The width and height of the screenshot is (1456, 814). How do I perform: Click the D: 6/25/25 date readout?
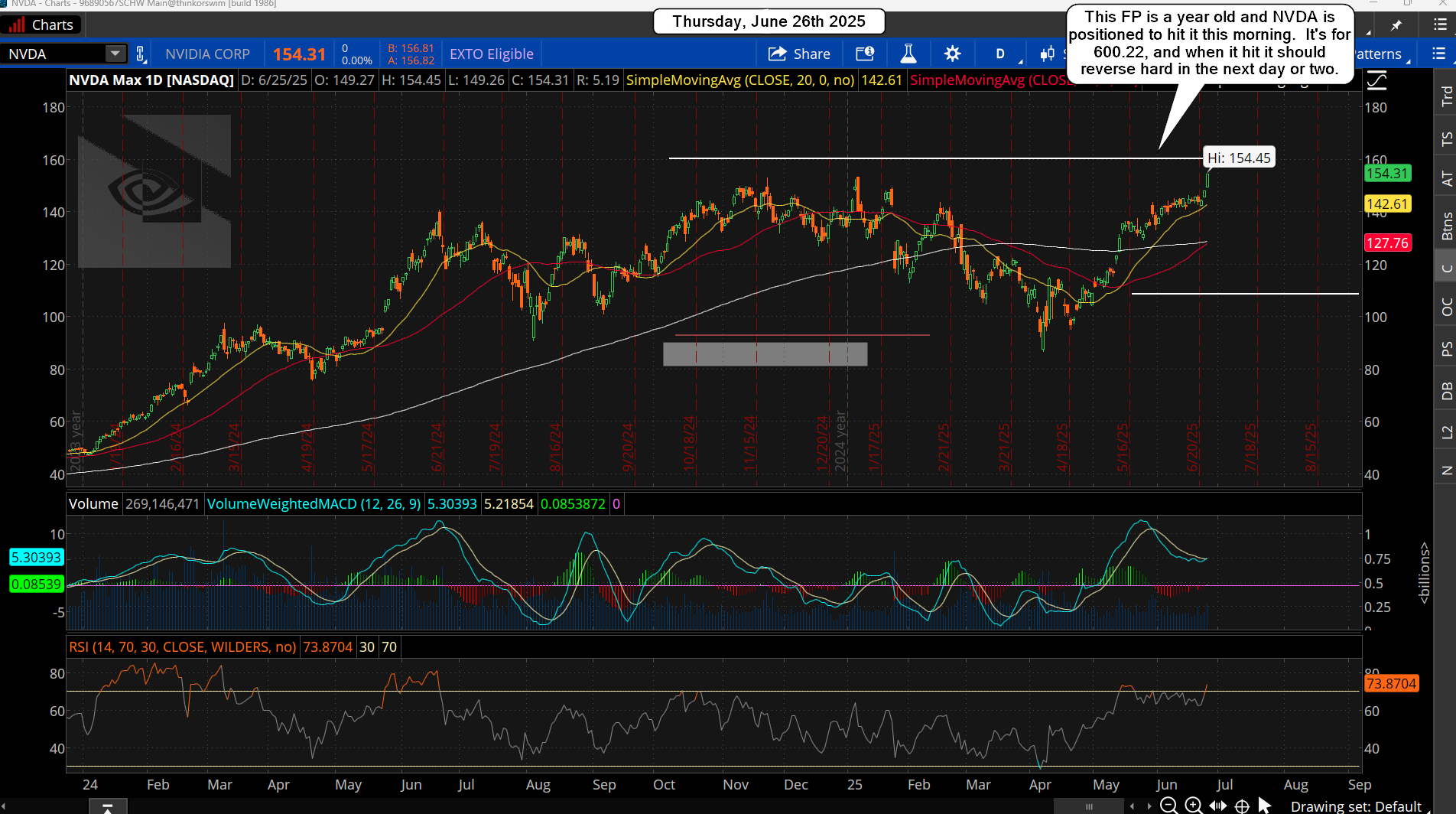pos(274,80)
